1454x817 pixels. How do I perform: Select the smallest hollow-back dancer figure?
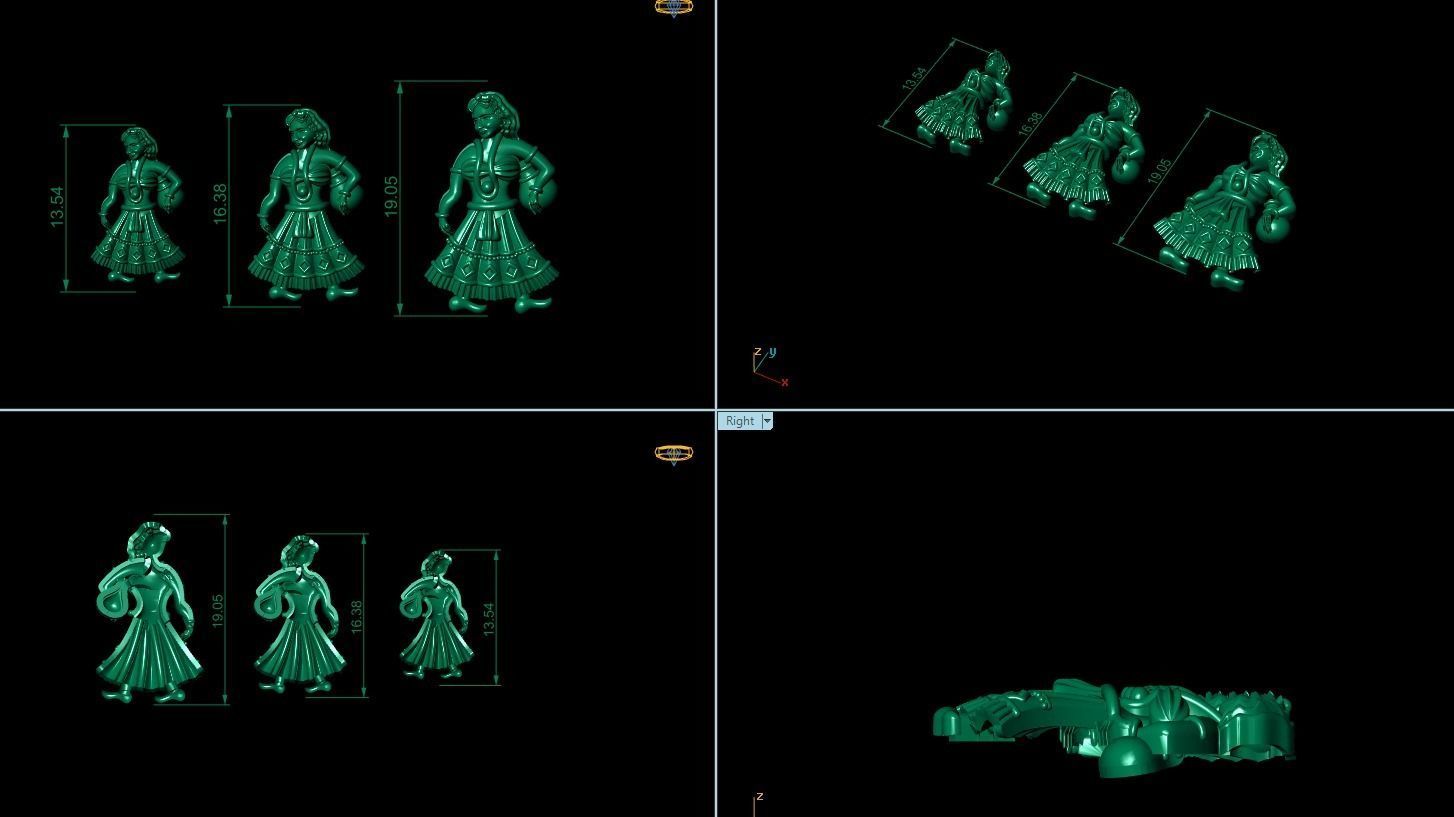435,614
